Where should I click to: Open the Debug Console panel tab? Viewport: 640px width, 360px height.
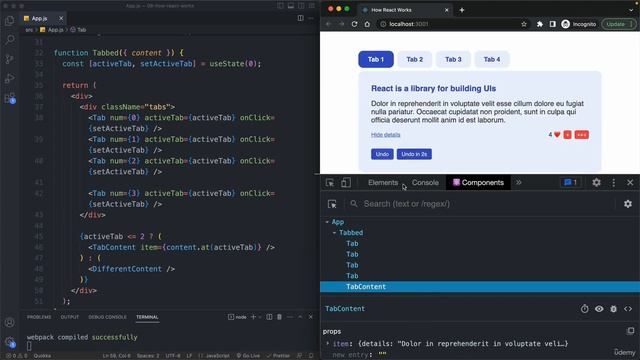coord(107,317)
